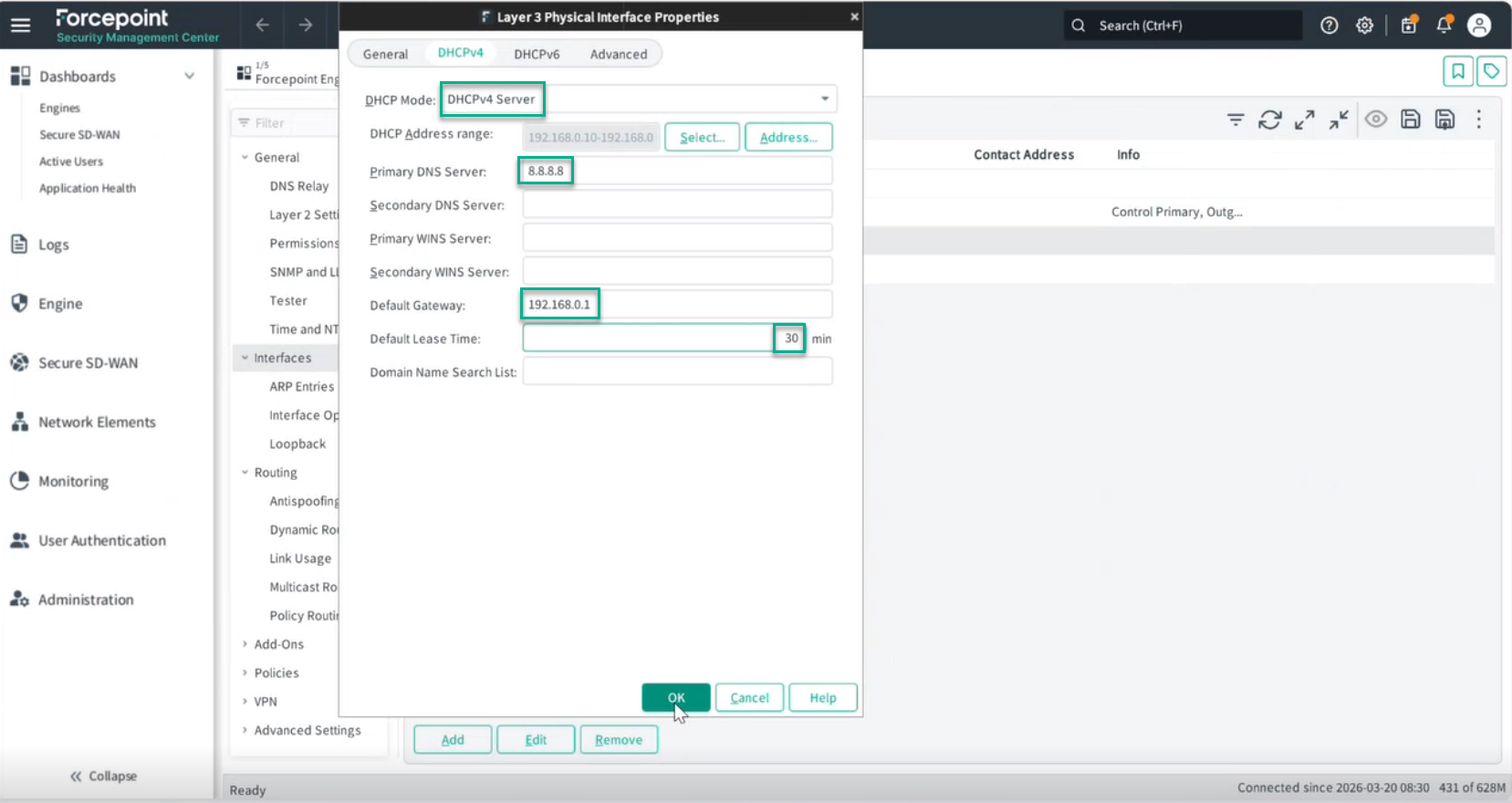Go back with the left arrow

(262, 25)
